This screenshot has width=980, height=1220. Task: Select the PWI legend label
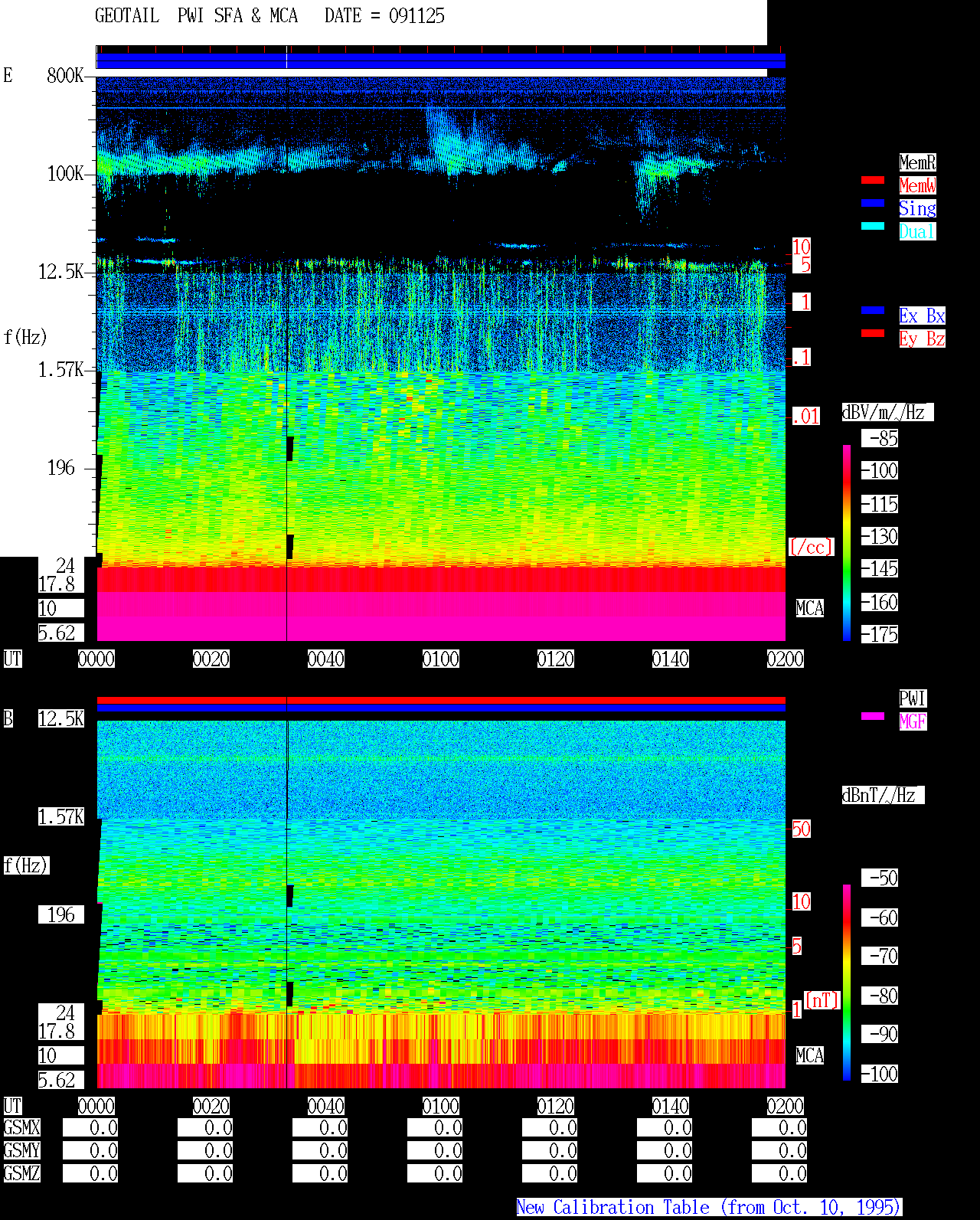[x=913, y=698]
